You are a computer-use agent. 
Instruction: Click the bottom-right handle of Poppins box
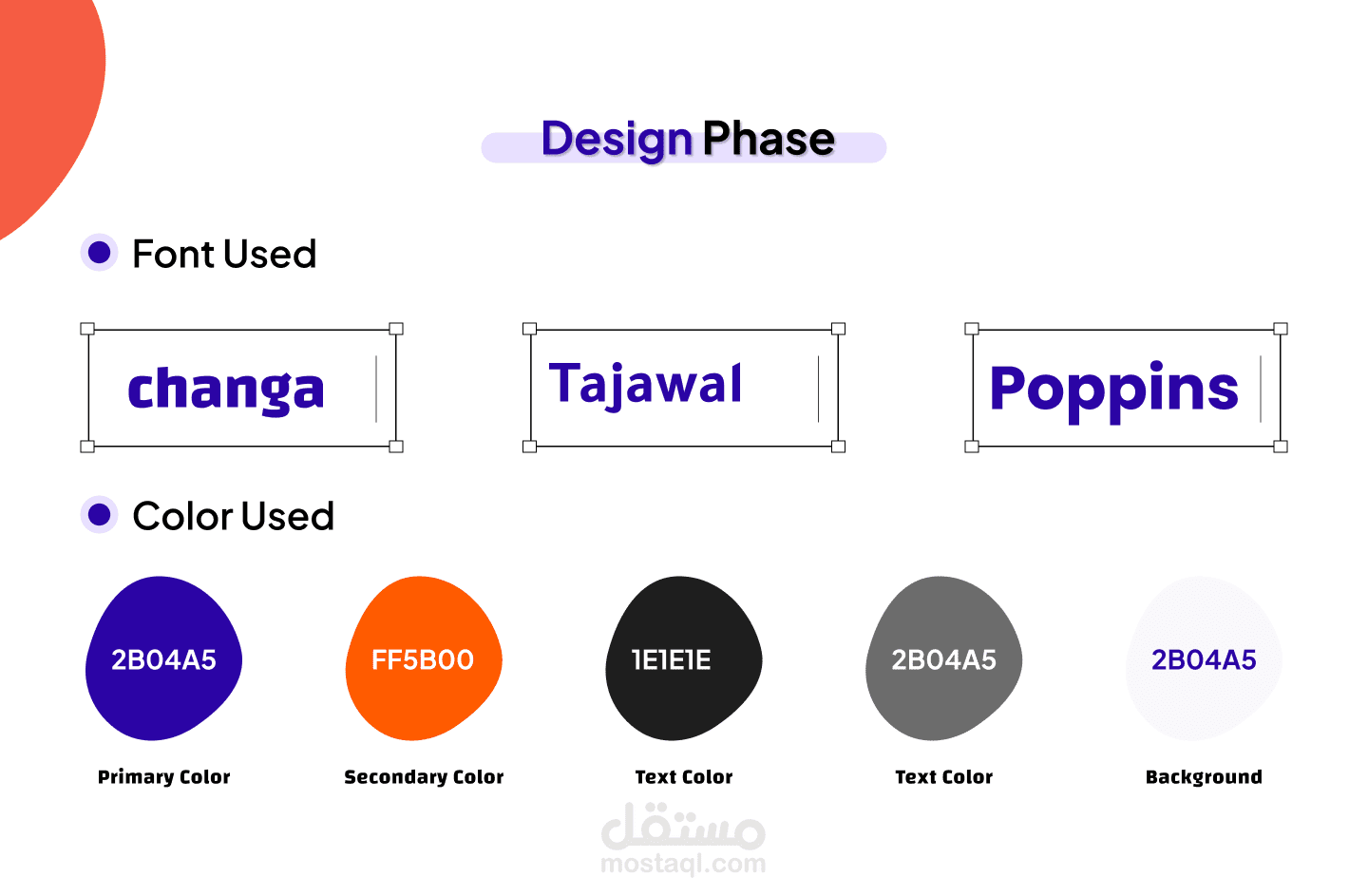1281,447
